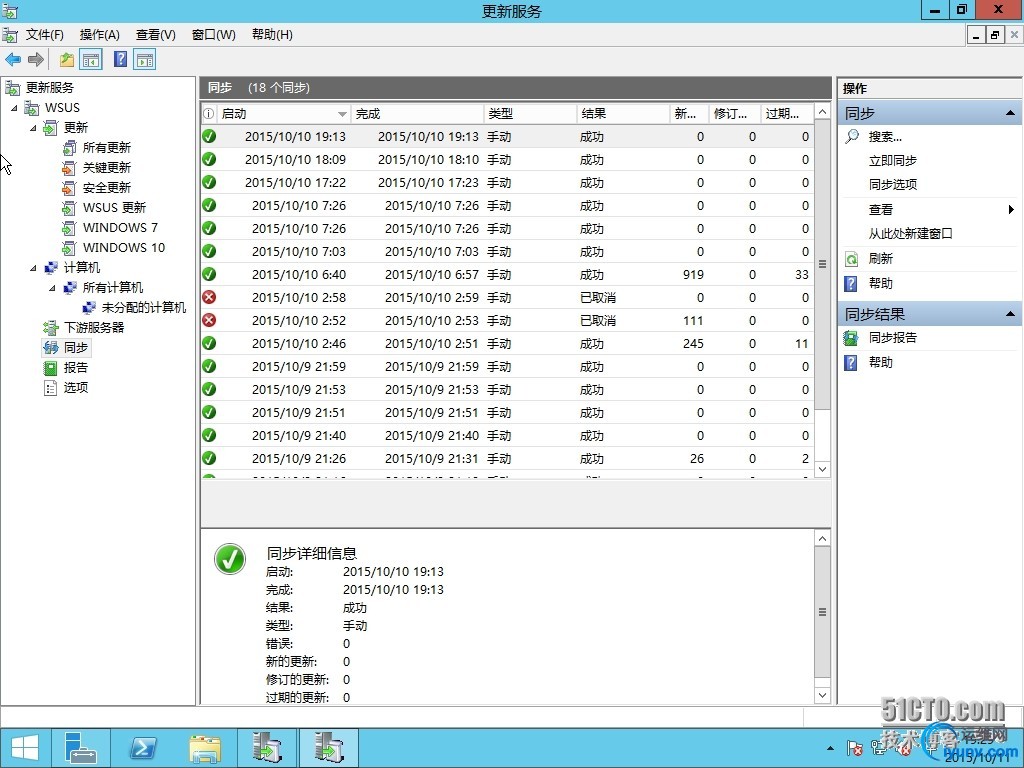Select the root node icon in the tree
Image resolution: width=1024 pixels, height=768 pixels.
coord(12,88)
